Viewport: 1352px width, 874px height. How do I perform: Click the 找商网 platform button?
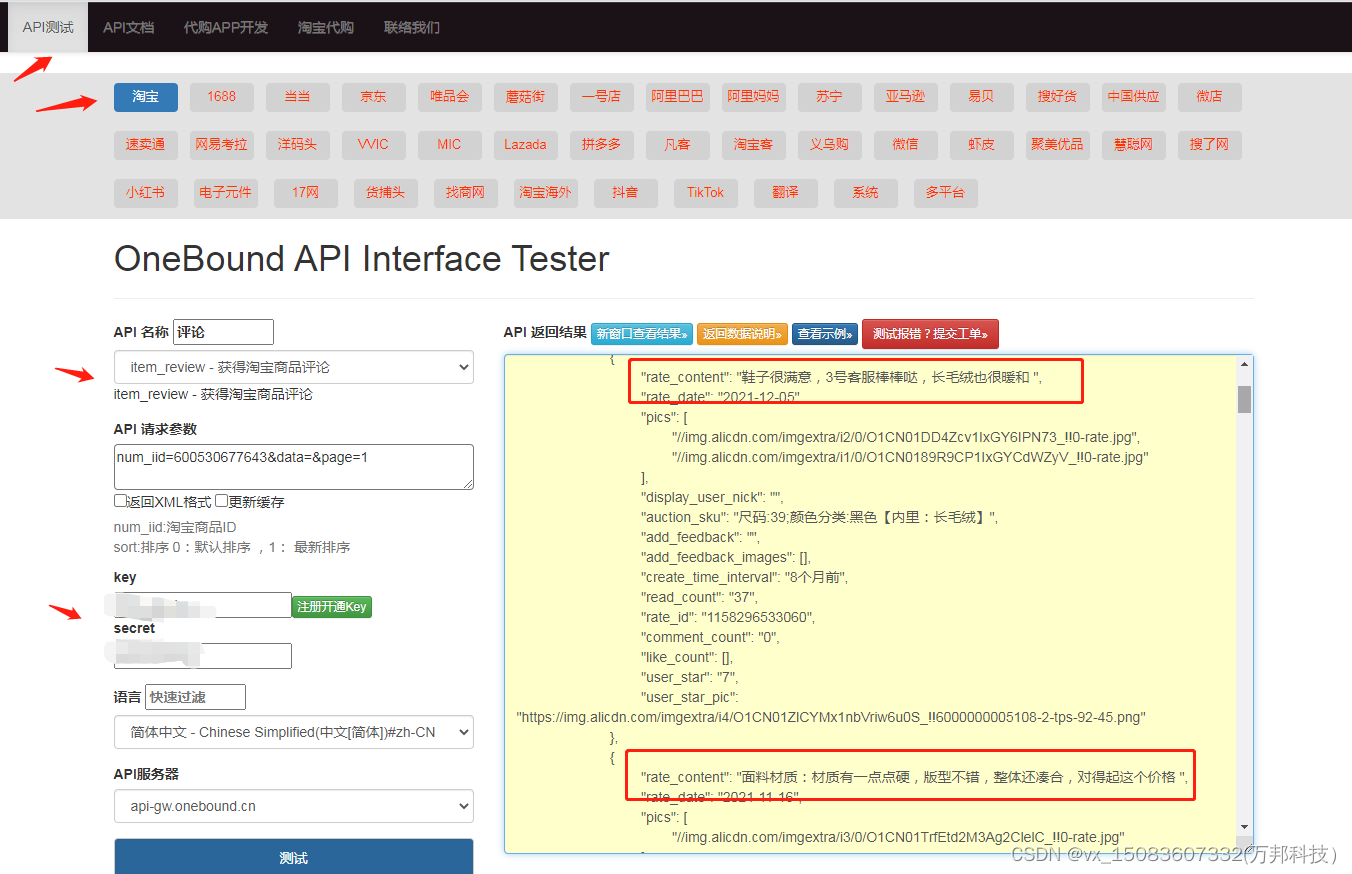pyautogui.click(x=466, y=193)
